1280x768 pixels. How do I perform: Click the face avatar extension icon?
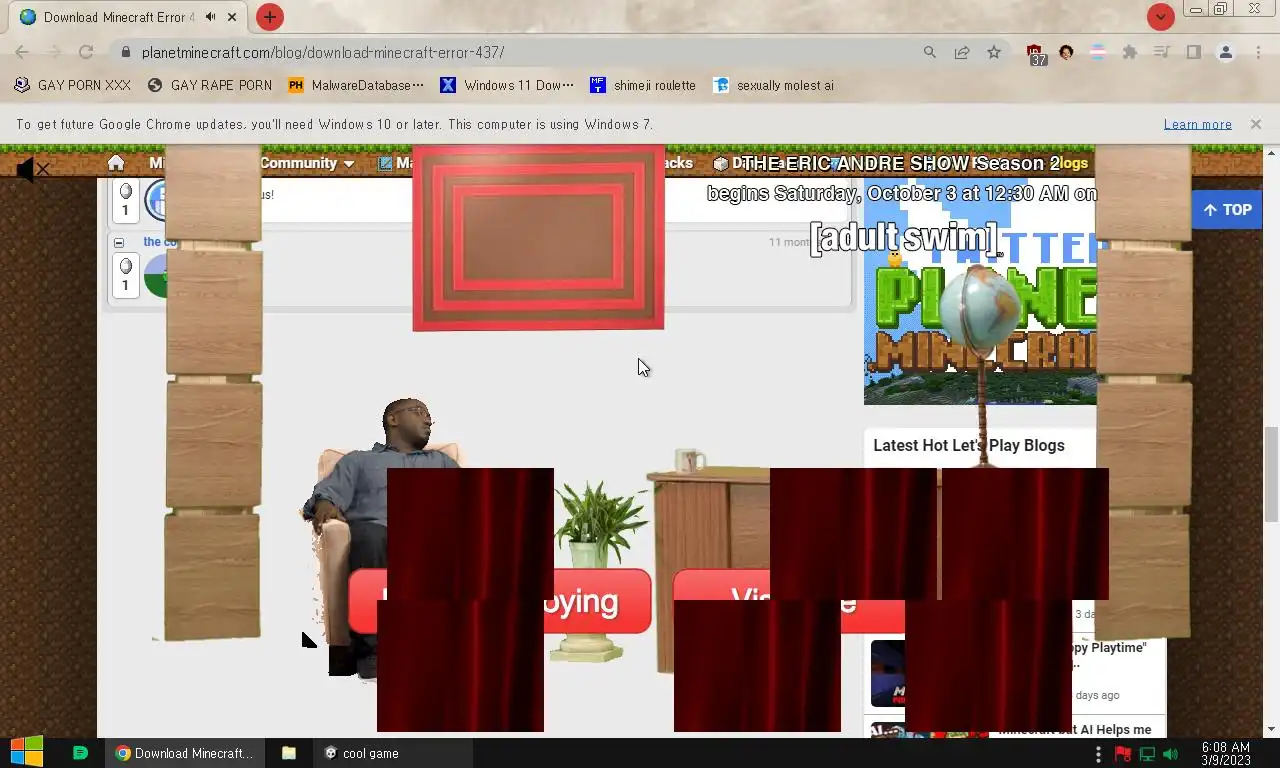click(x=1066, y=52)
